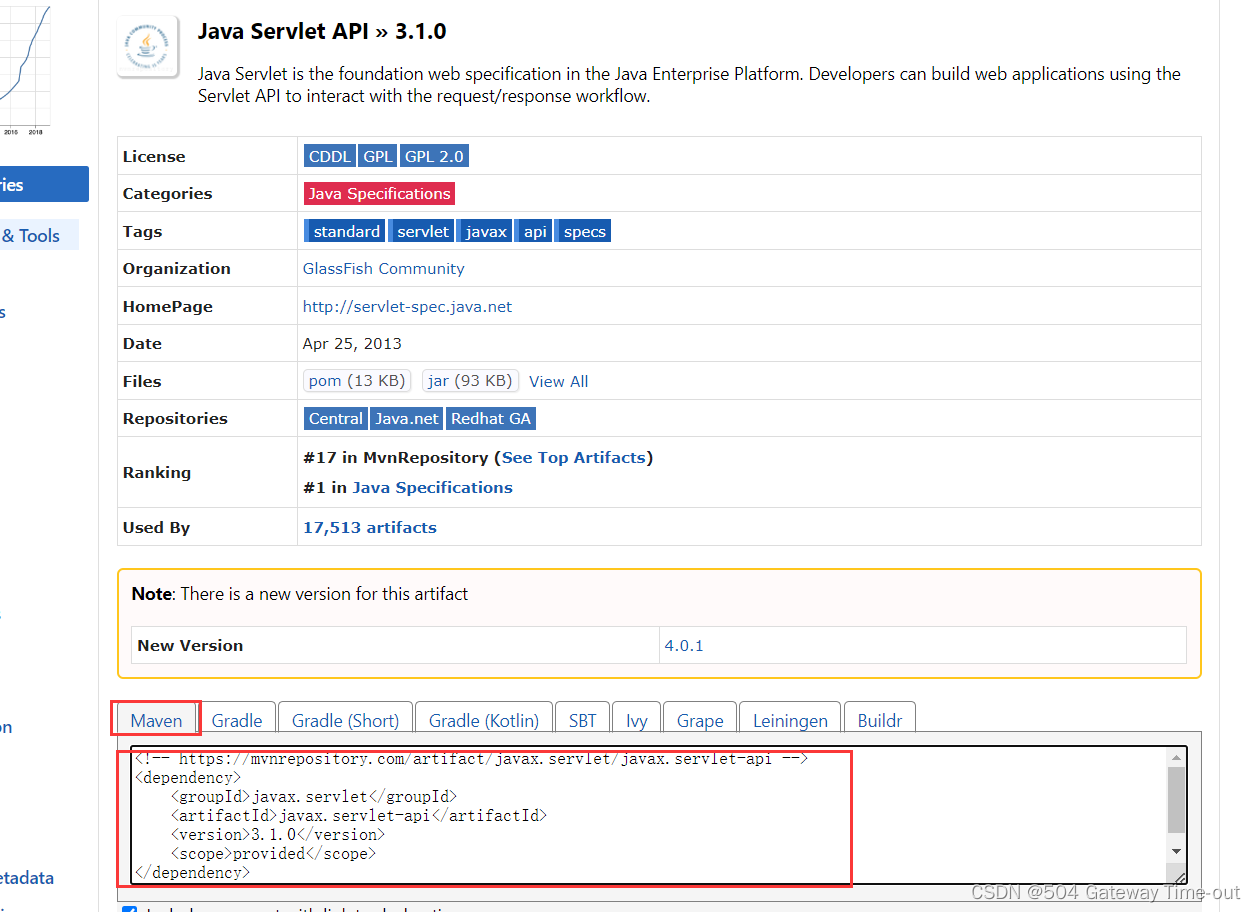The image size is (1256, 912).
Task: Click the View All files link
Action: click(x=558, y=381)
